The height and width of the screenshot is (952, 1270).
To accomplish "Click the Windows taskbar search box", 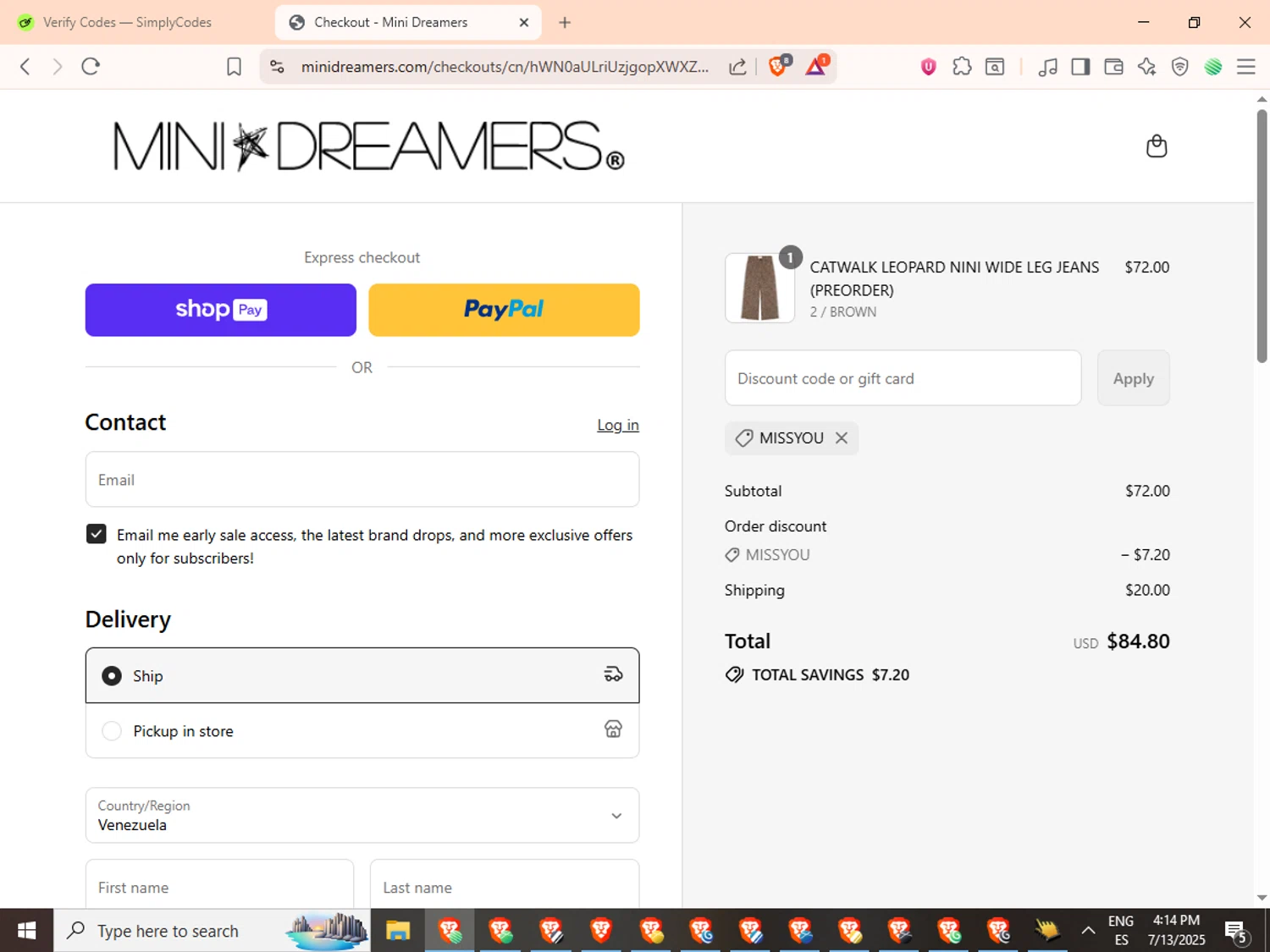I will [x=212, y=931].
